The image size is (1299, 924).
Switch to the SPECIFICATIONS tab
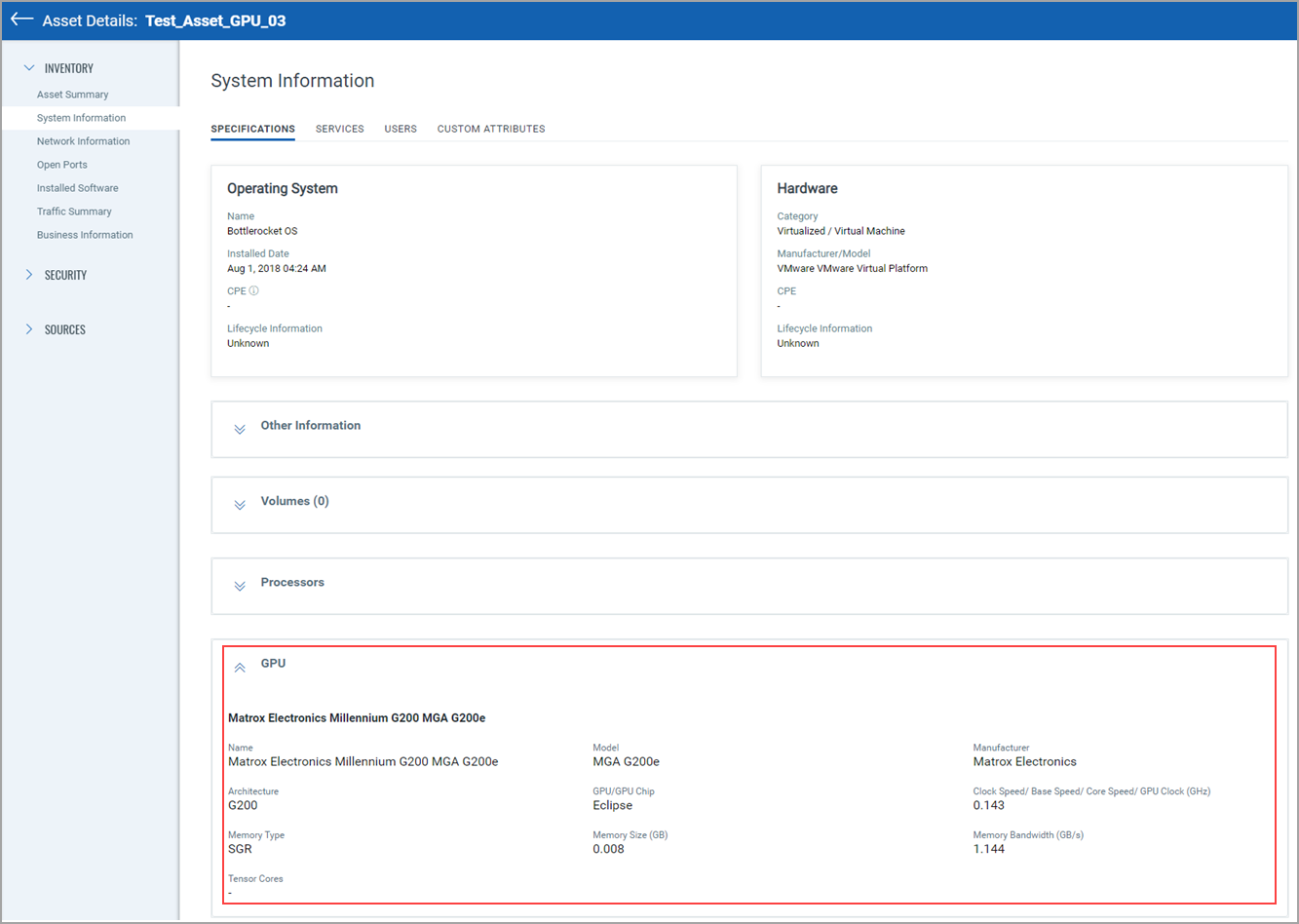(253, 129)
